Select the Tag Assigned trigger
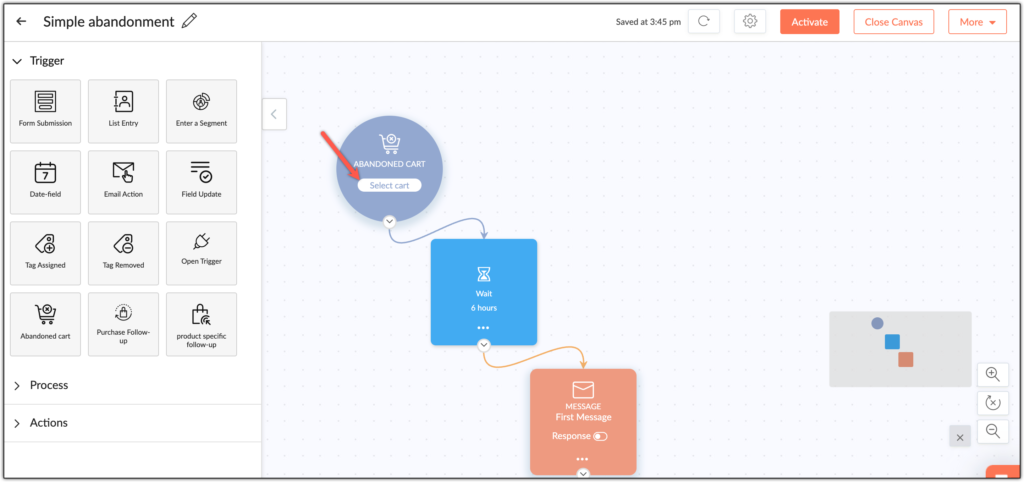This screenshot has height=482, width=1024. (45, 252)
